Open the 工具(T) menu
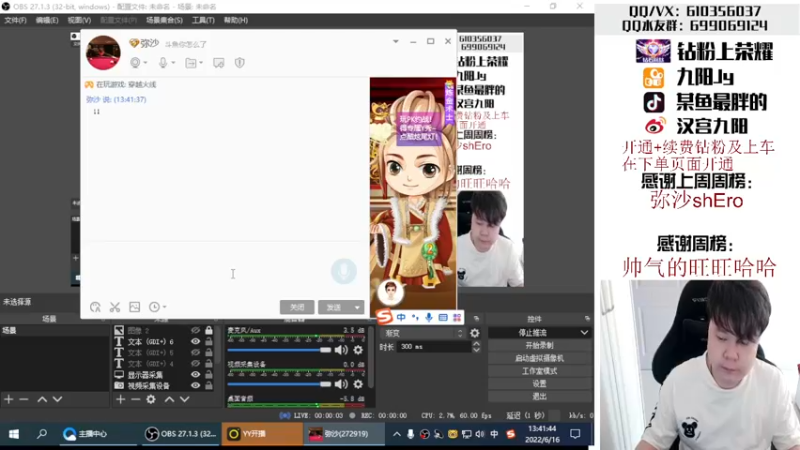Screen dimensions: 800x450 coord(203,20)
